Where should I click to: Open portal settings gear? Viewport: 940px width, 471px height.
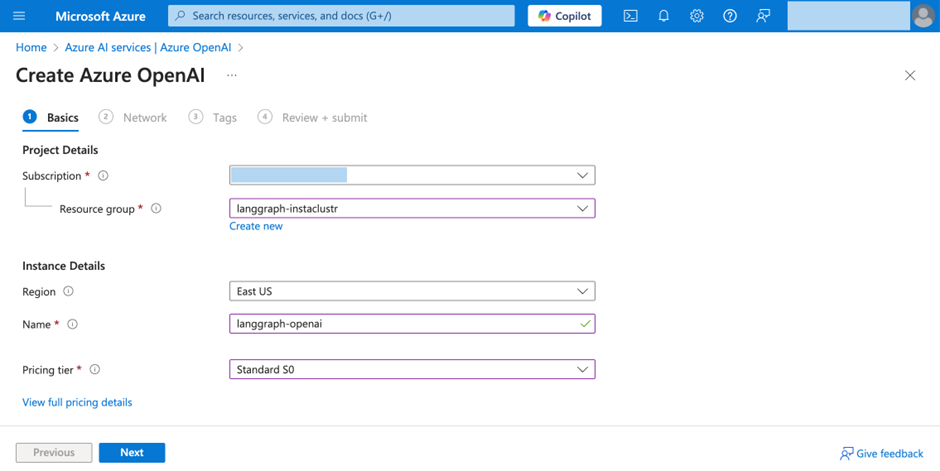697,16
